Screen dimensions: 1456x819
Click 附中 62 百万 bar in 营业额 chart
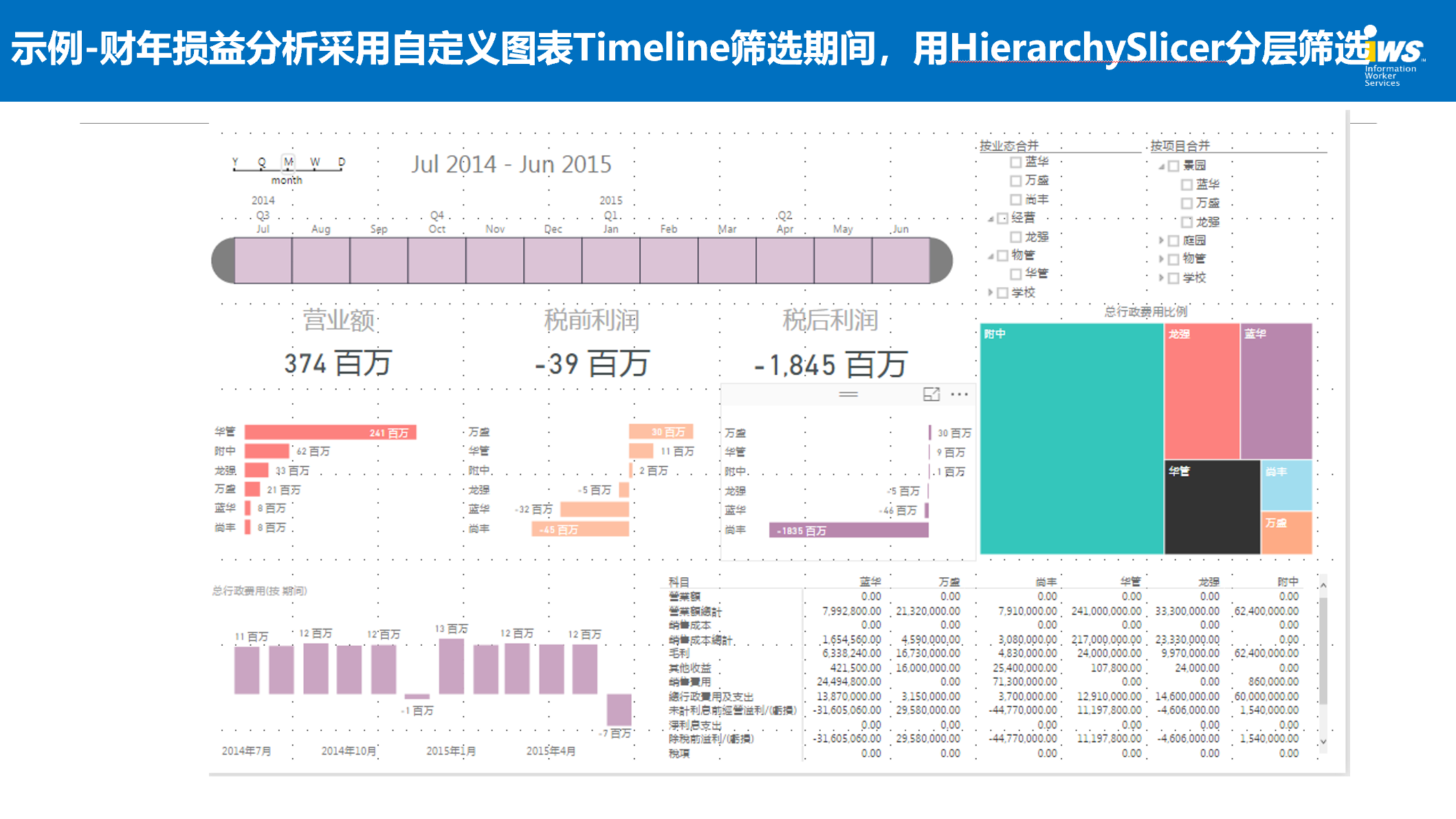[x=267, y=451]
